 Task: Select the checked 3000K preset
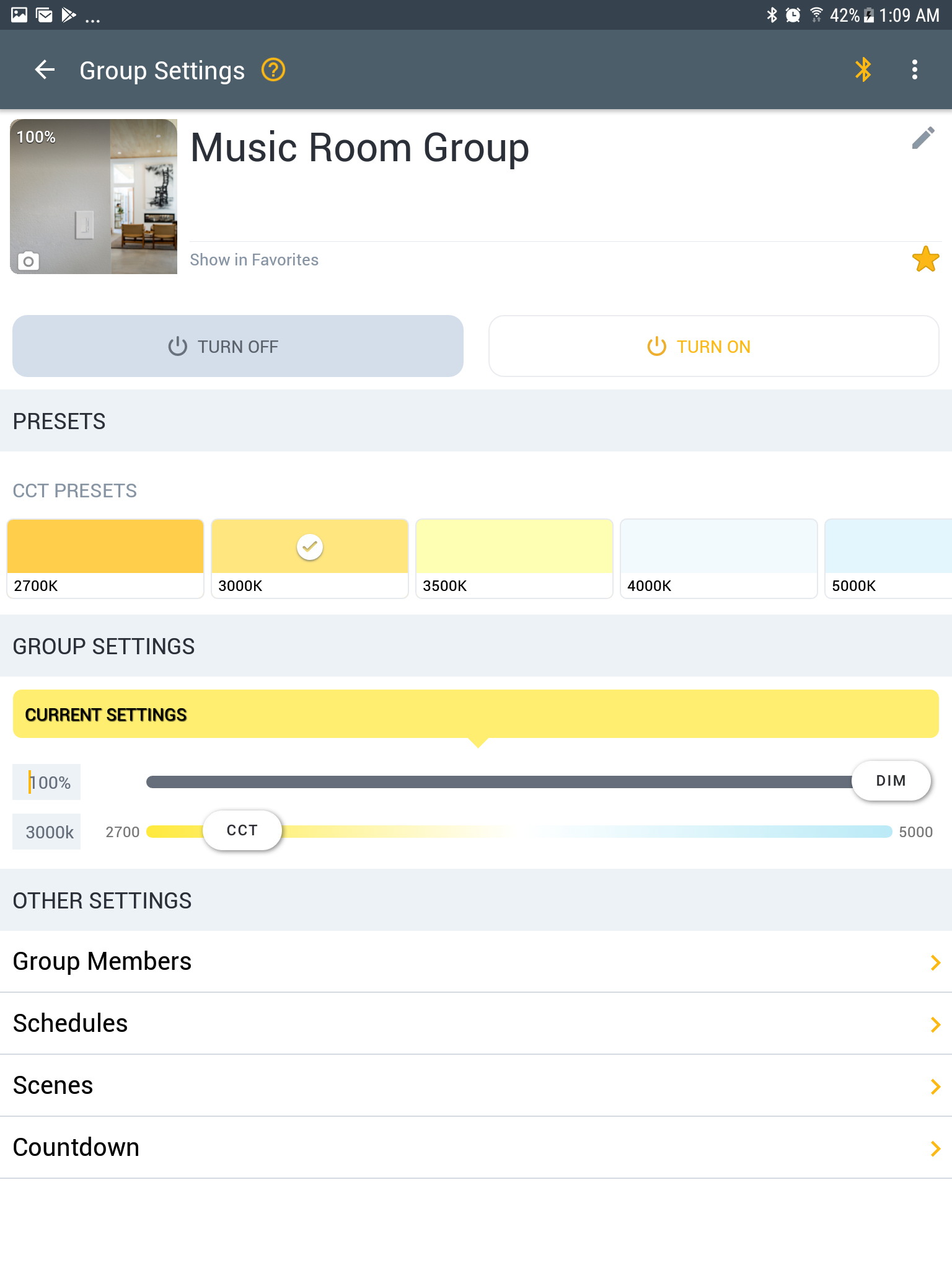click(x=310, y=559)
